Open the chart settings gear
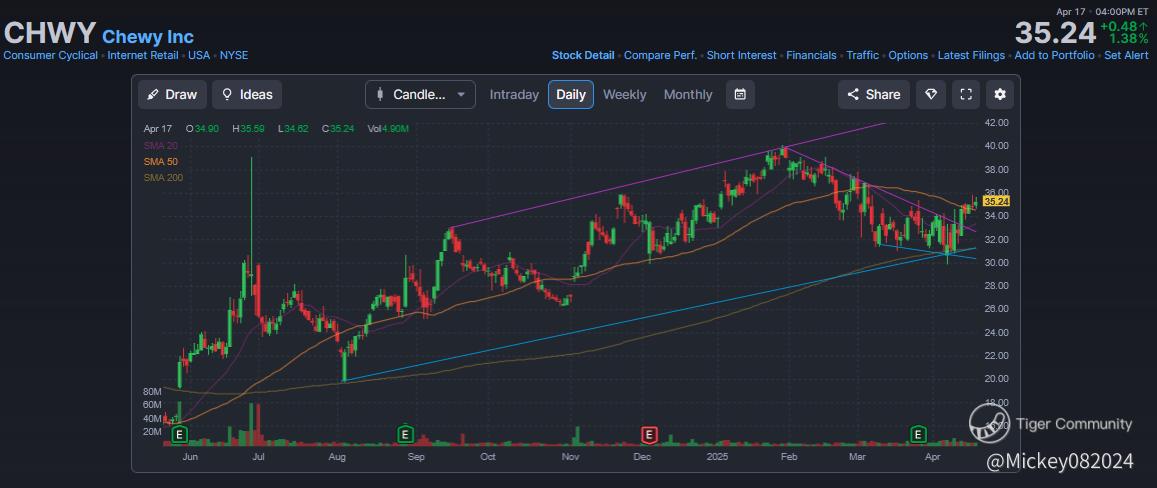 click(x=1000, y=94)
